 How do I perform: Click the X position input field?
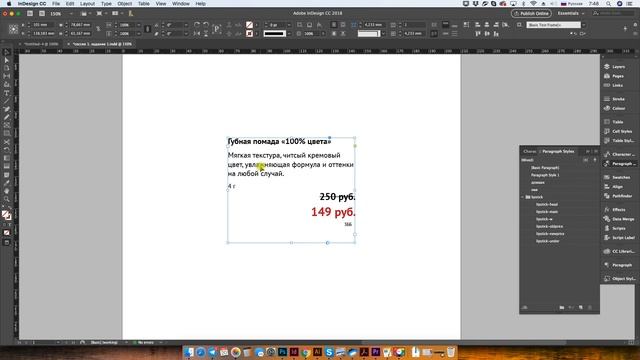tap(42, 25)
